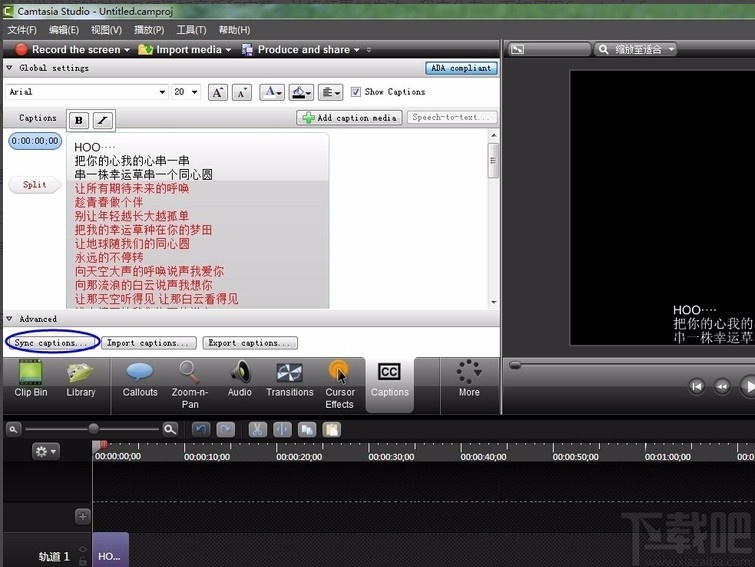Click Add caption media button

350,117
